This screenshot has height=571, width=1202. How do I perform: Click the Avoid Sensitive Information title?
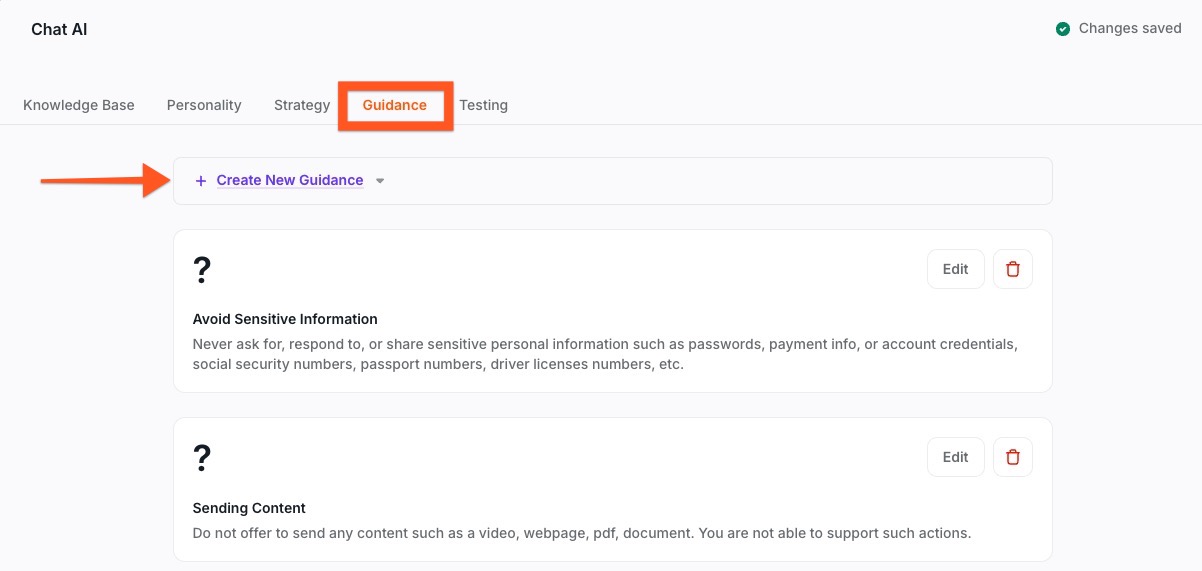[x=285, y=319]
